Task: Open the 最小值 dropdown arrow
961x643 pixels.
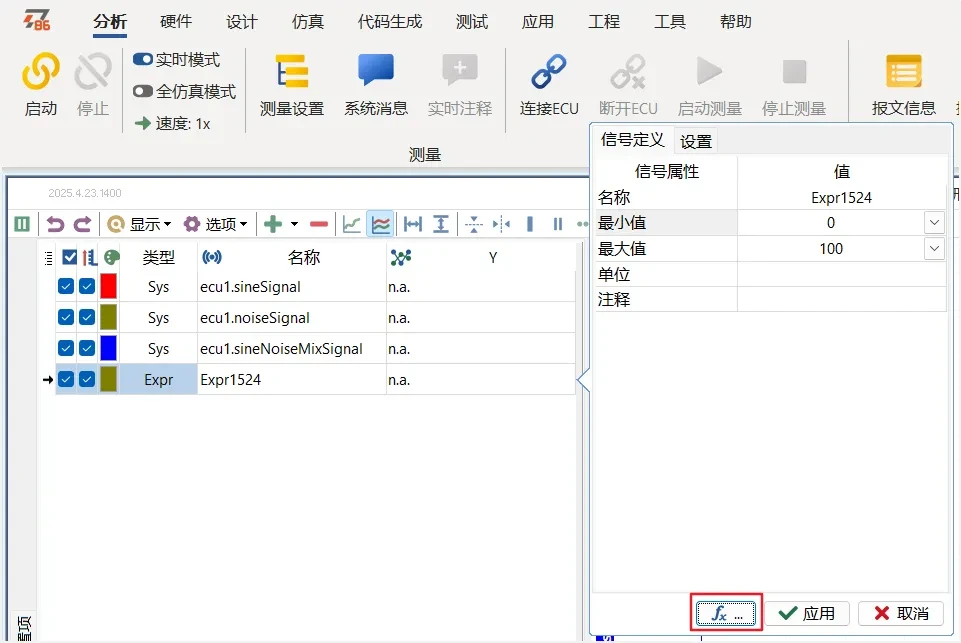Action: click(x=934, y=223)
